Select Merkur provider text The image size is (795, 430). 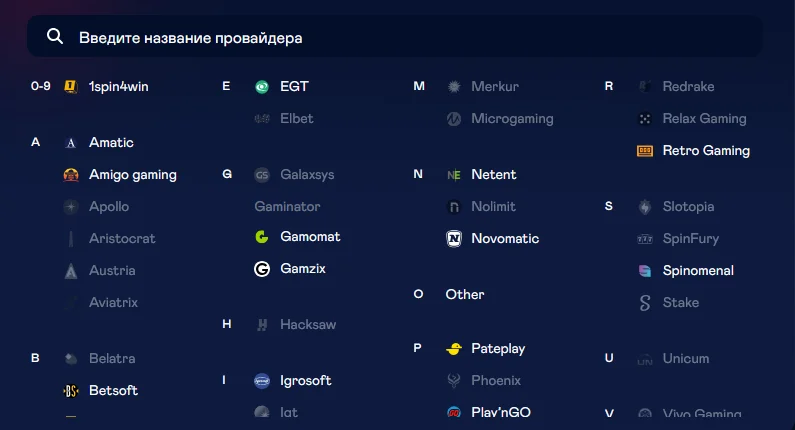tap(495, 87)
